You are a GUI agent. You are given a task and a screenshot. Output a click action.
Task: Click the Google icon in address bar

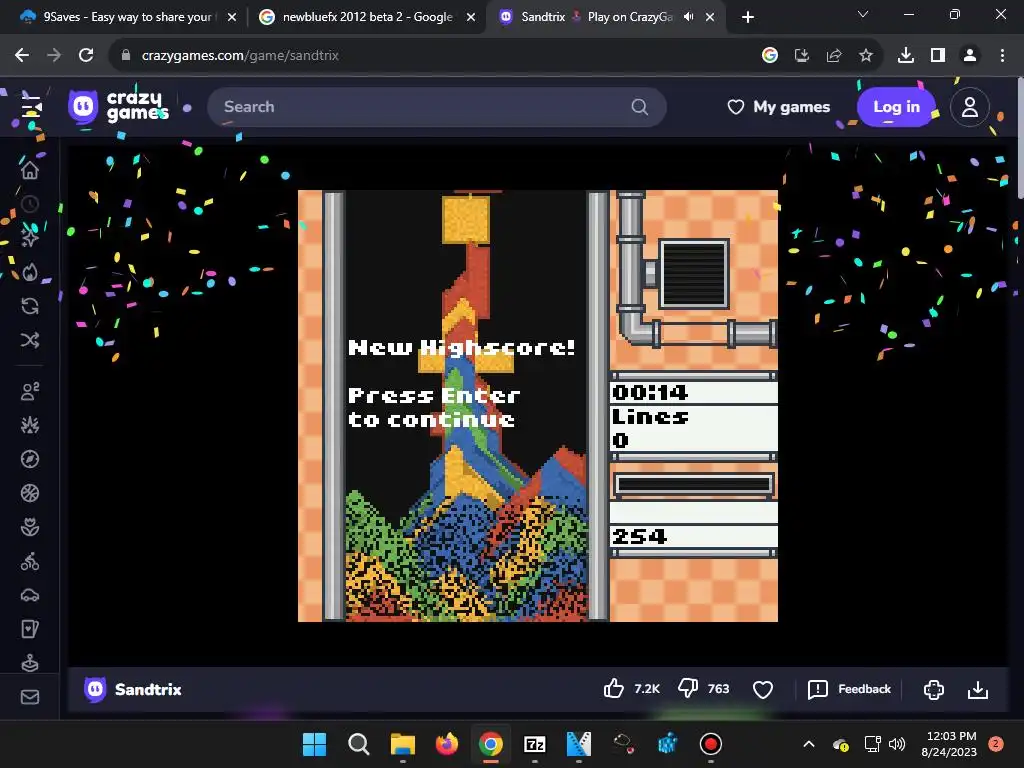coord(770,56)
